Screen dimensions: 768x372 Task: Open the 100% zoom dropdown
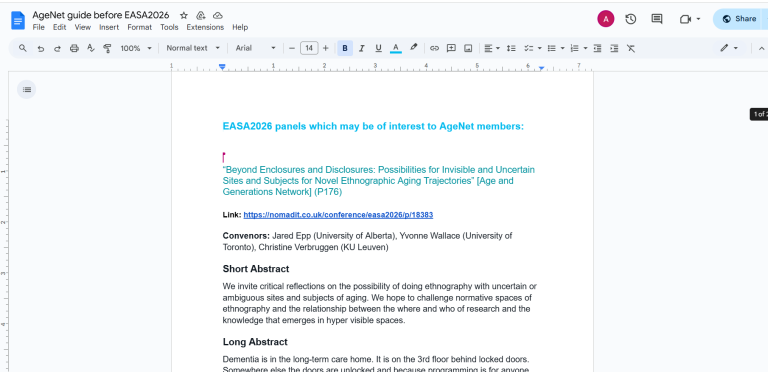click(x=136, y=48)
